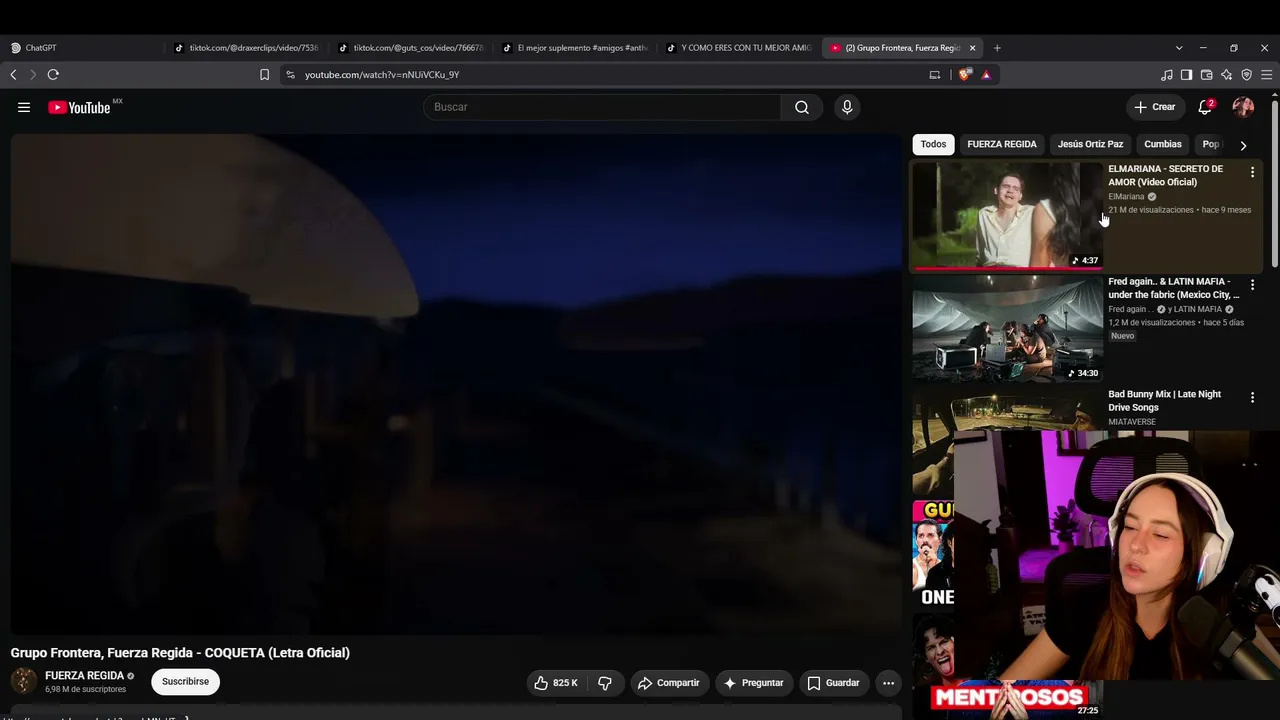Switch to the draxerclips TikTok tab
This screenshot has height=720, width=1280.
(247, 48)
